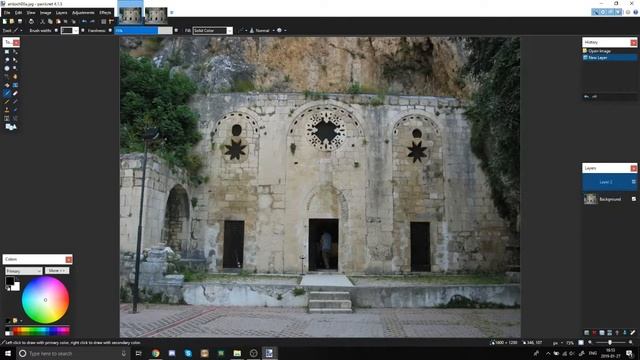The image size is (640, 360).
Task: Toggle the Layers window icon at top right
Action: [x=611, y=12]
